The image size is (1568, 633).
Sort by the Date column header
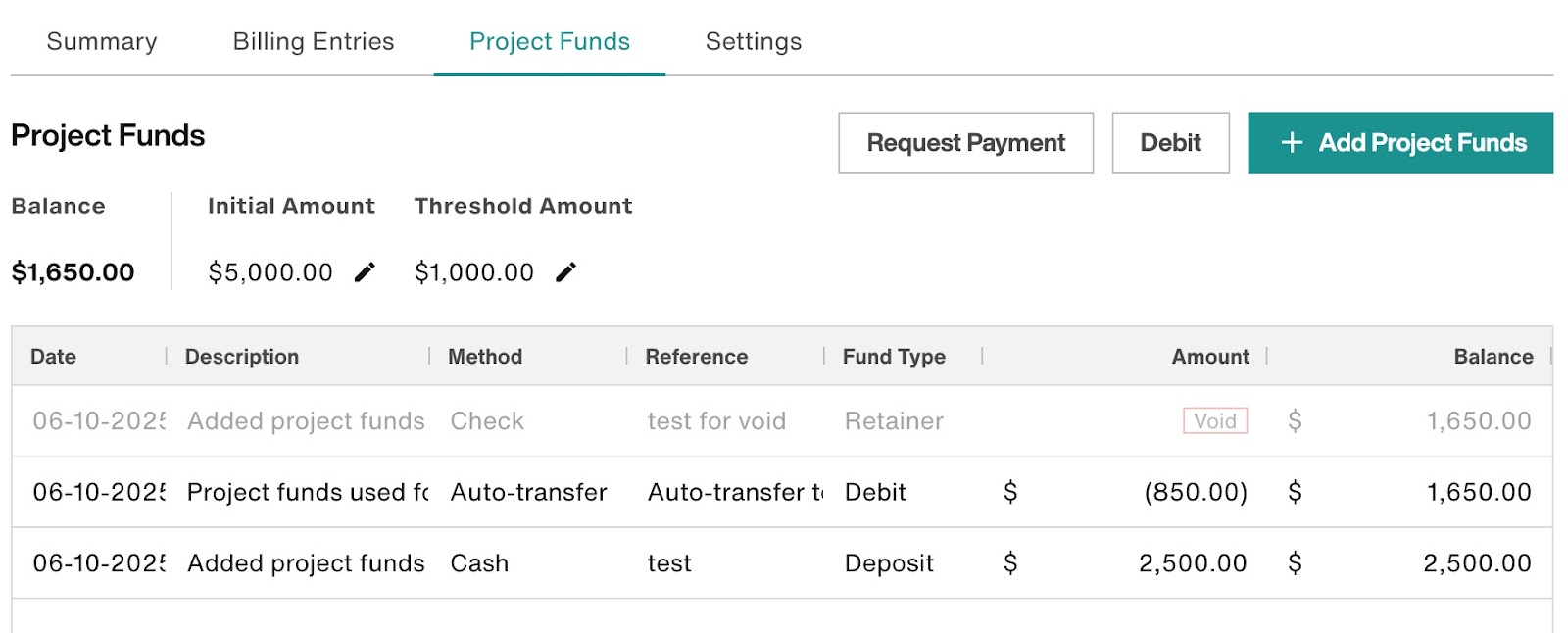tap(53, 357)
